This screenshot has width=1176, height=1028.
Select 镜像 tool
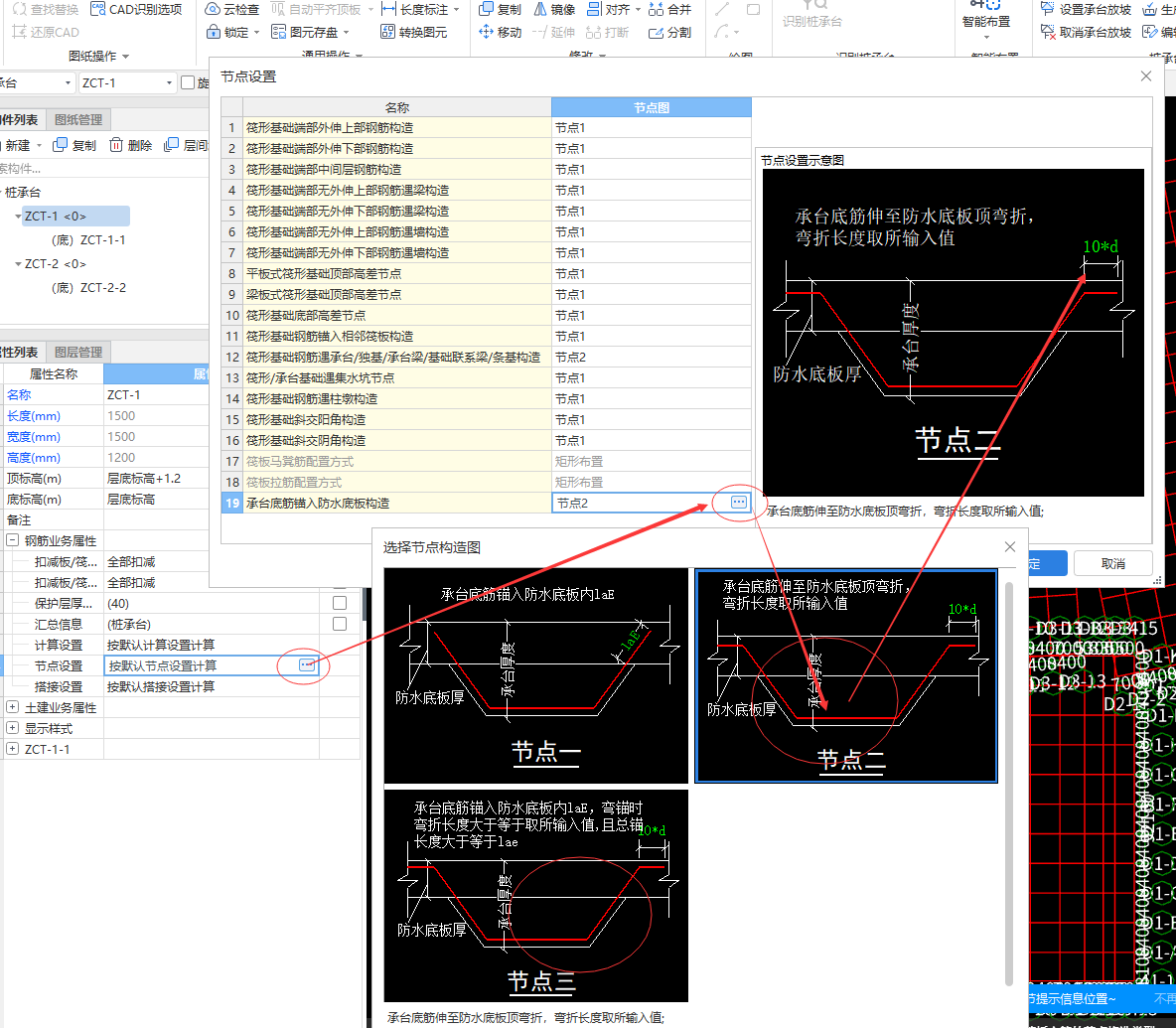pyautogui.click(x=554, y=9)
